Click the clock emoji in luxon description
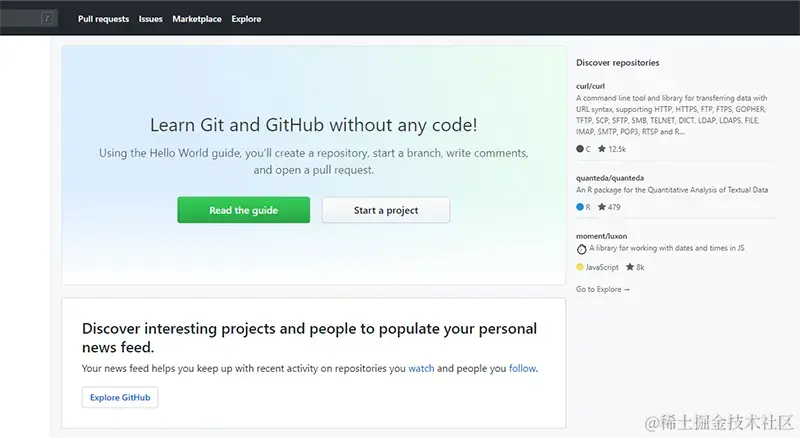This screenshot has width=800, height=438. (x=581, y=249)
